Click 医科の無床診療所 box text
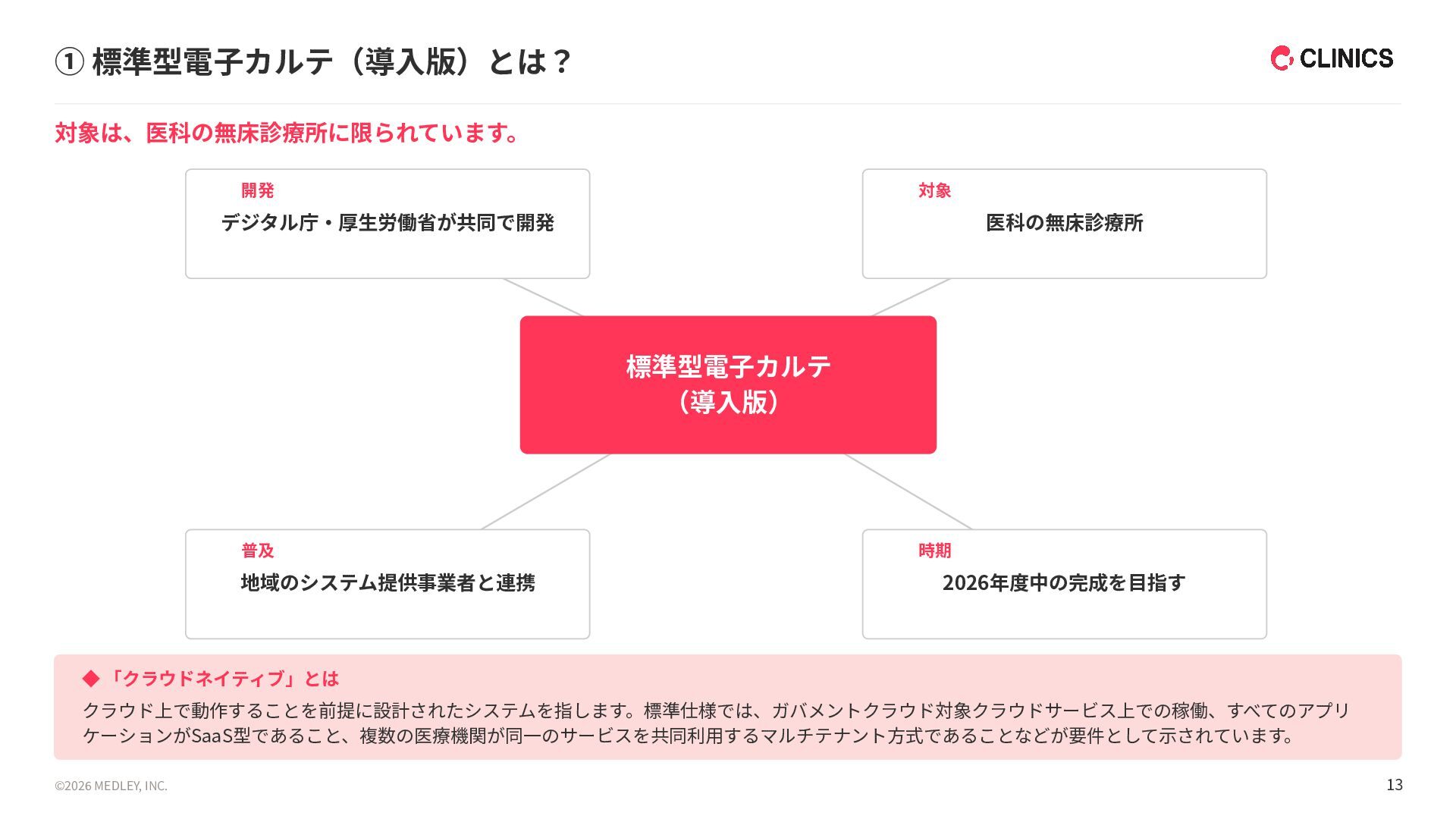This screenshot has height=819, width=1456. pyautogui.click(x=1065, y=222)
